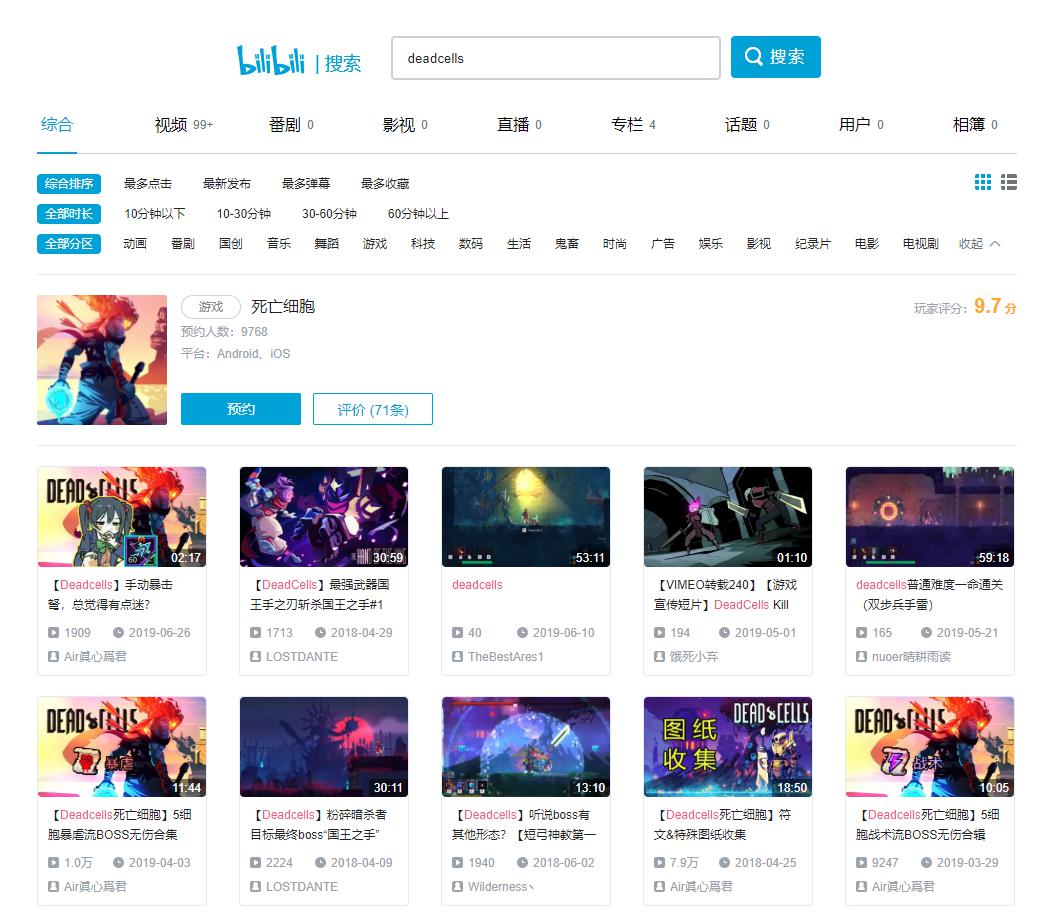Open video title 符文&特殊图纸收集
This screenshot has width=1047, height=915.
[x=722, y=824]
